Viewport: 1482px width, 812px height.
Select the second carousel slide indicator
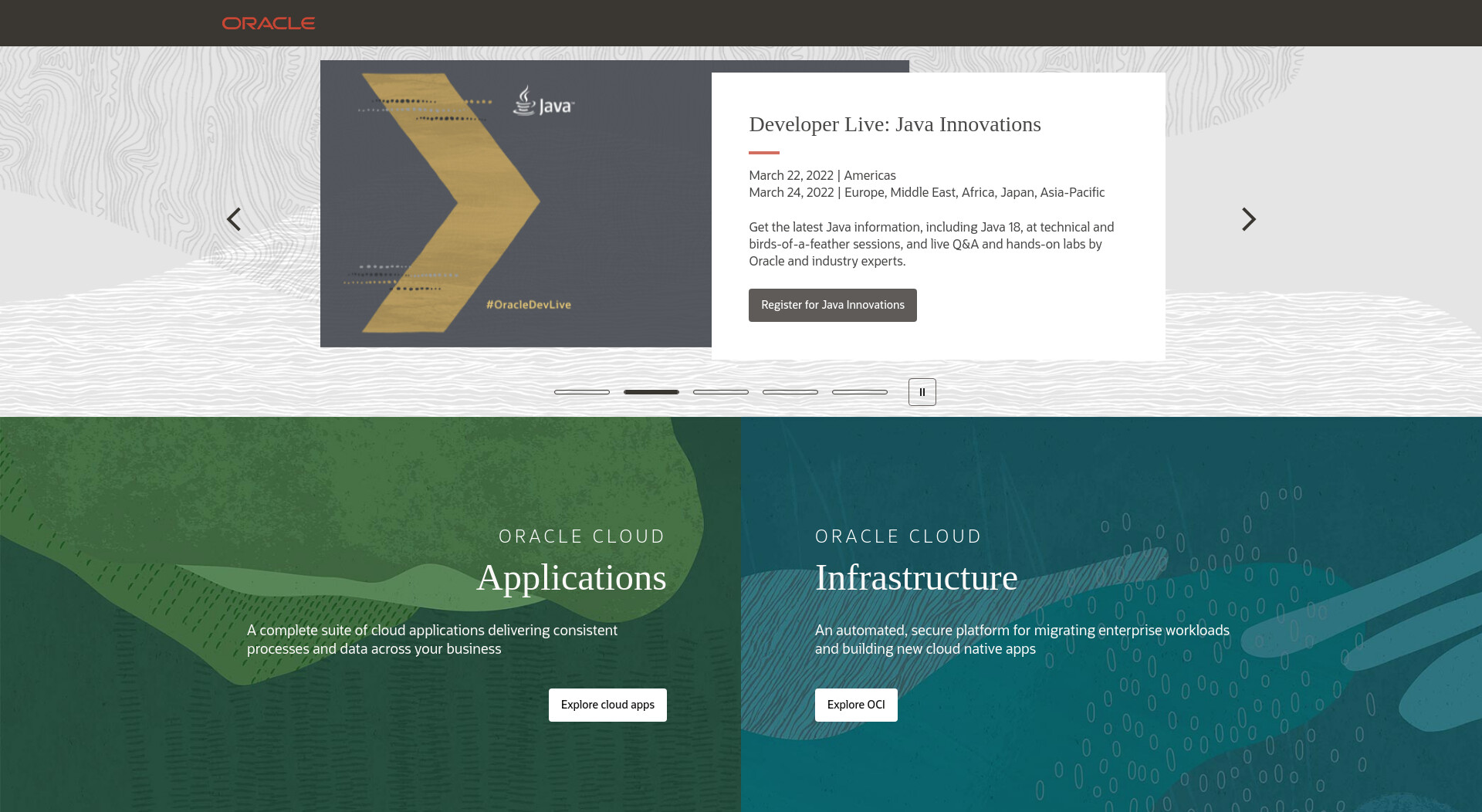[651, 392]
